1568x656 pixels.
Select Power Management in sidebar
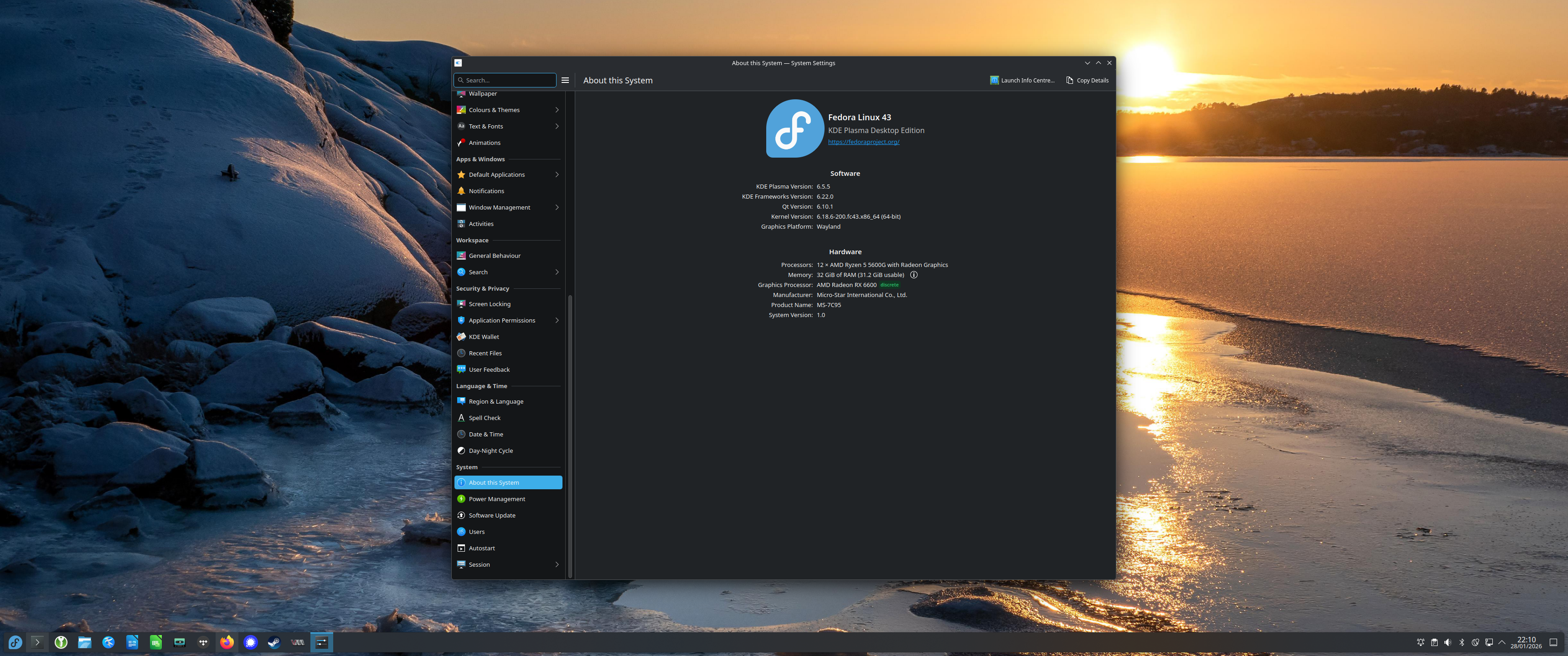coord(496,499)
